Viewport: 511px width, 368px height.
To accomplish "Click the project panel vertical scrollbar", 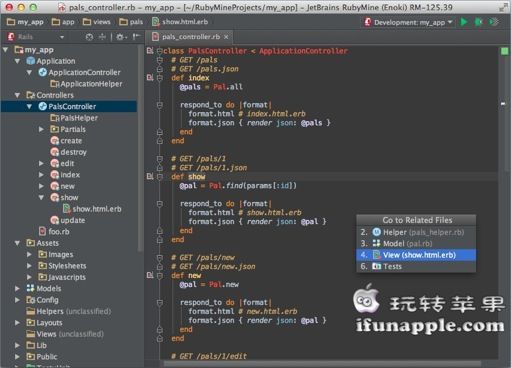I will click(x=140, y=148).
